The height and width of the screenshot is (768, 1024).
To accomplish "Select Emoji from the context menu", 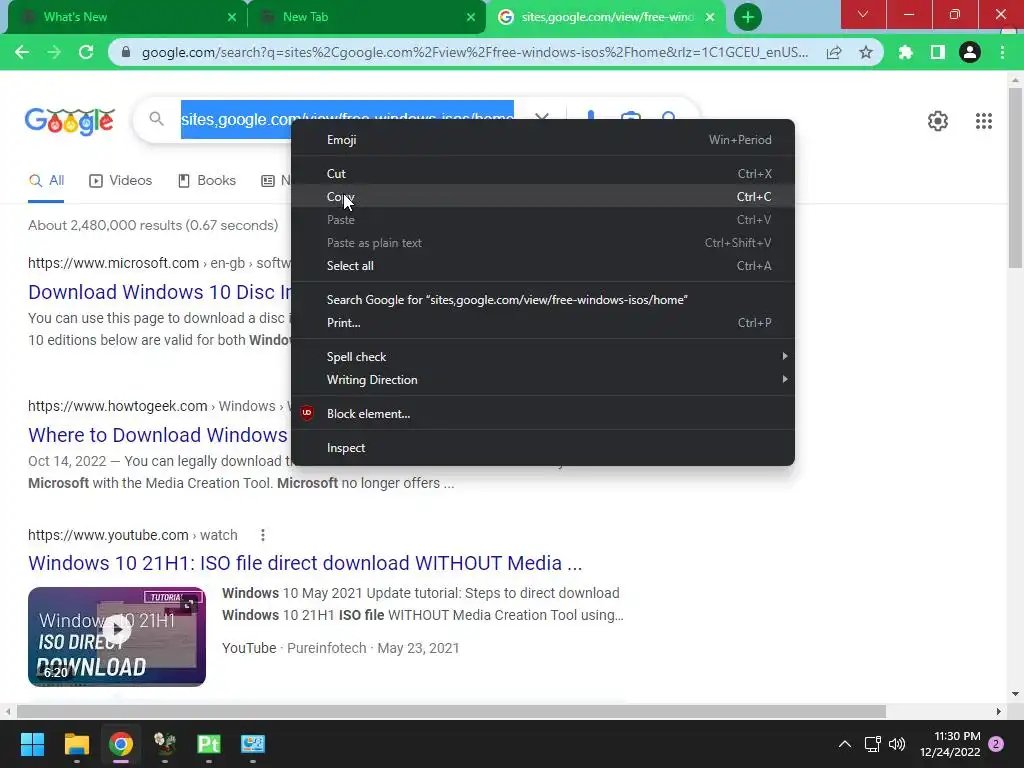I will [x=543, y=140].
